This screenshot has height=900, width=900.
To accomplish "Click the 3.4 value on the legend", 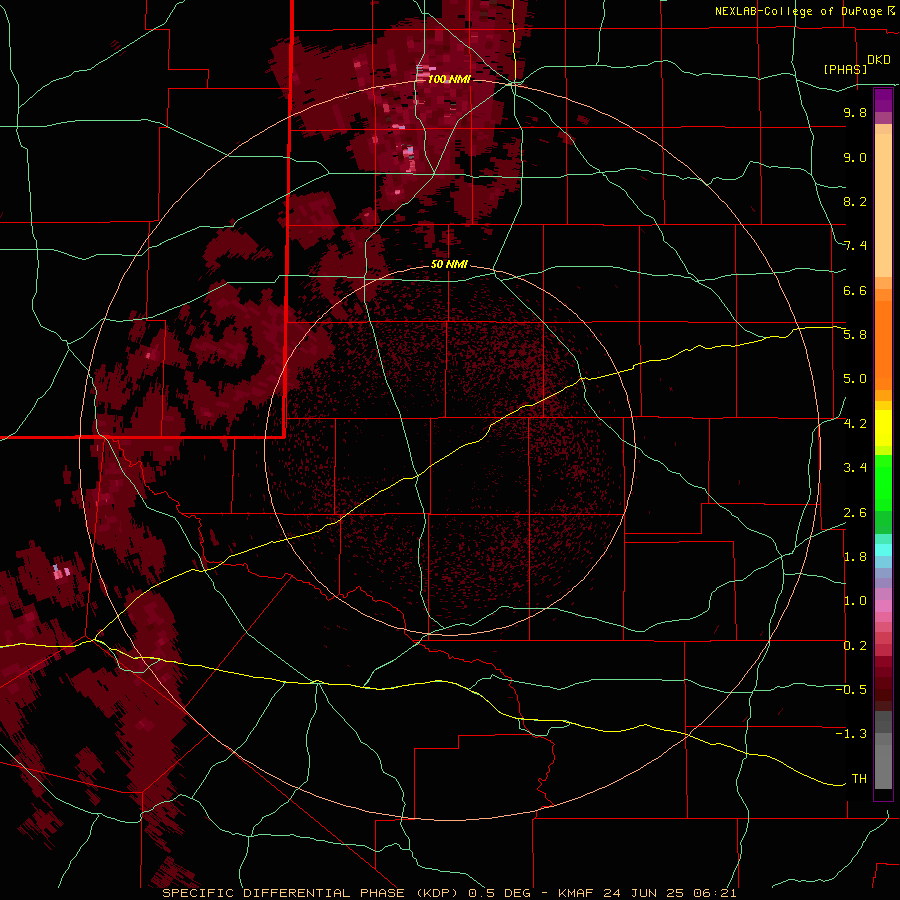I will point(855,468).
